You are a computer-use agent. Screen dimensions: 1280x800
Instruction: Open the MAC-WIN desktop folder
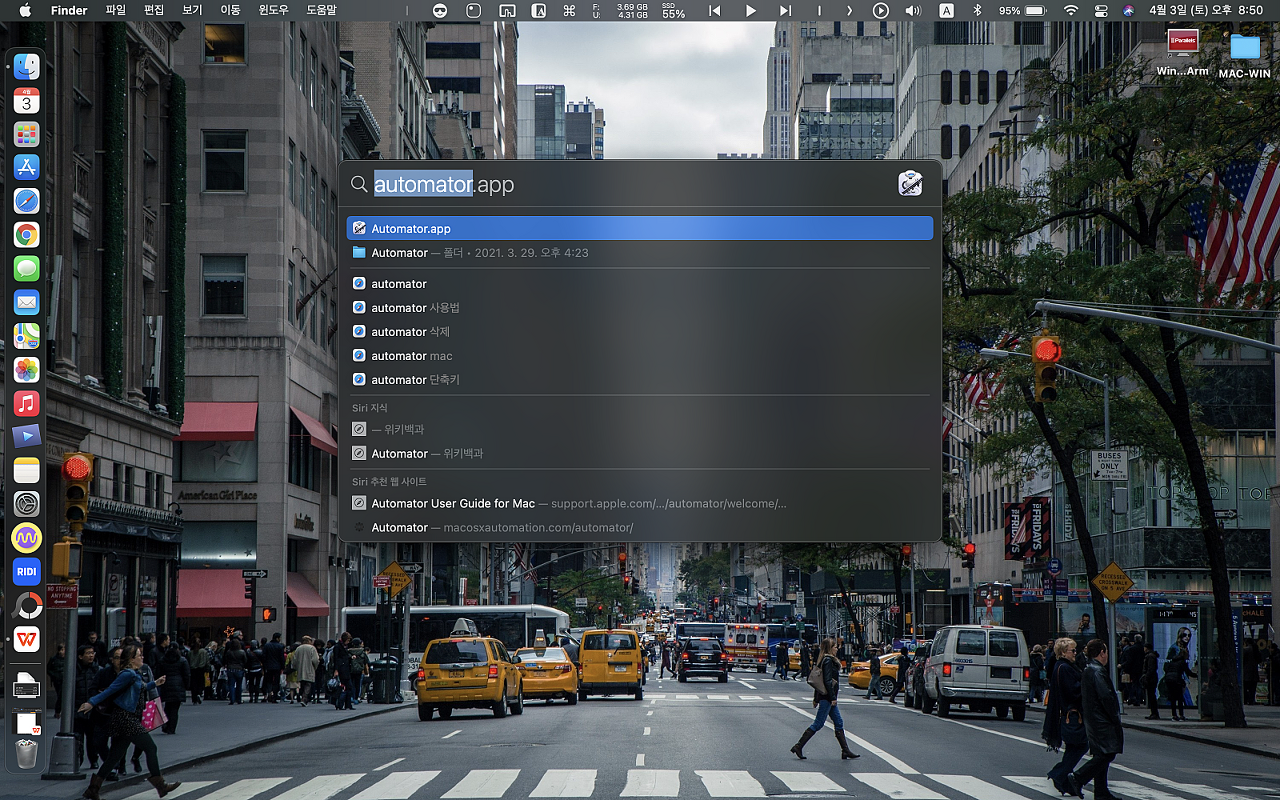(1245, 55)
